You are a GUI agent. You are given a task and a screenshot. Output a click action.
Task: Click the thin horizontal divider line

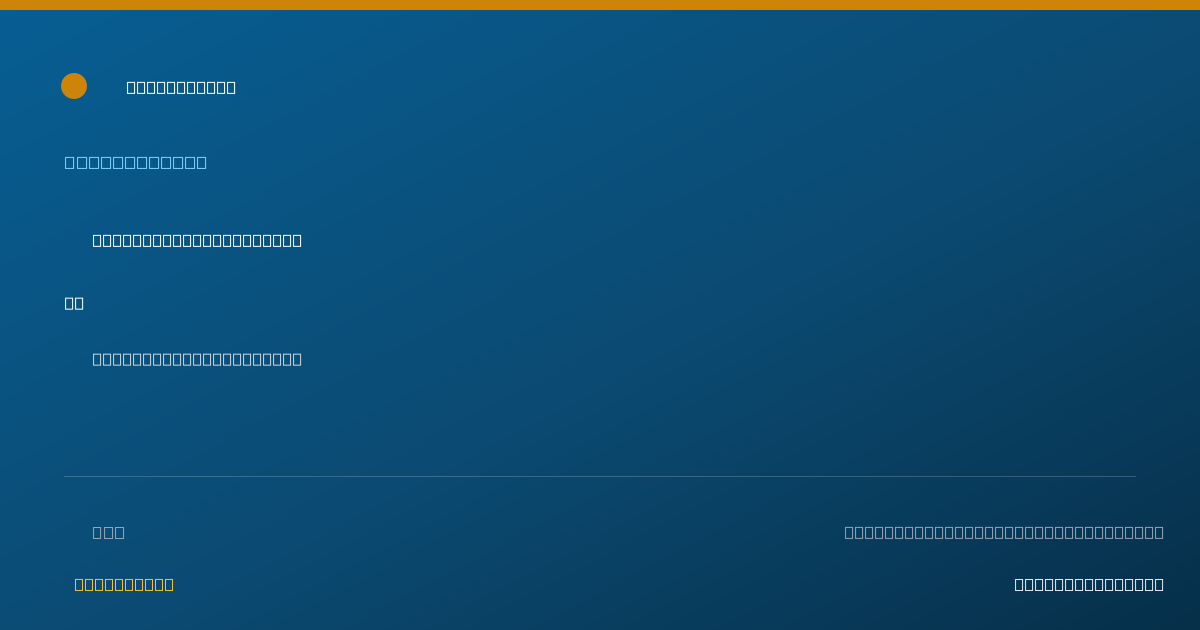pos(600,476)
